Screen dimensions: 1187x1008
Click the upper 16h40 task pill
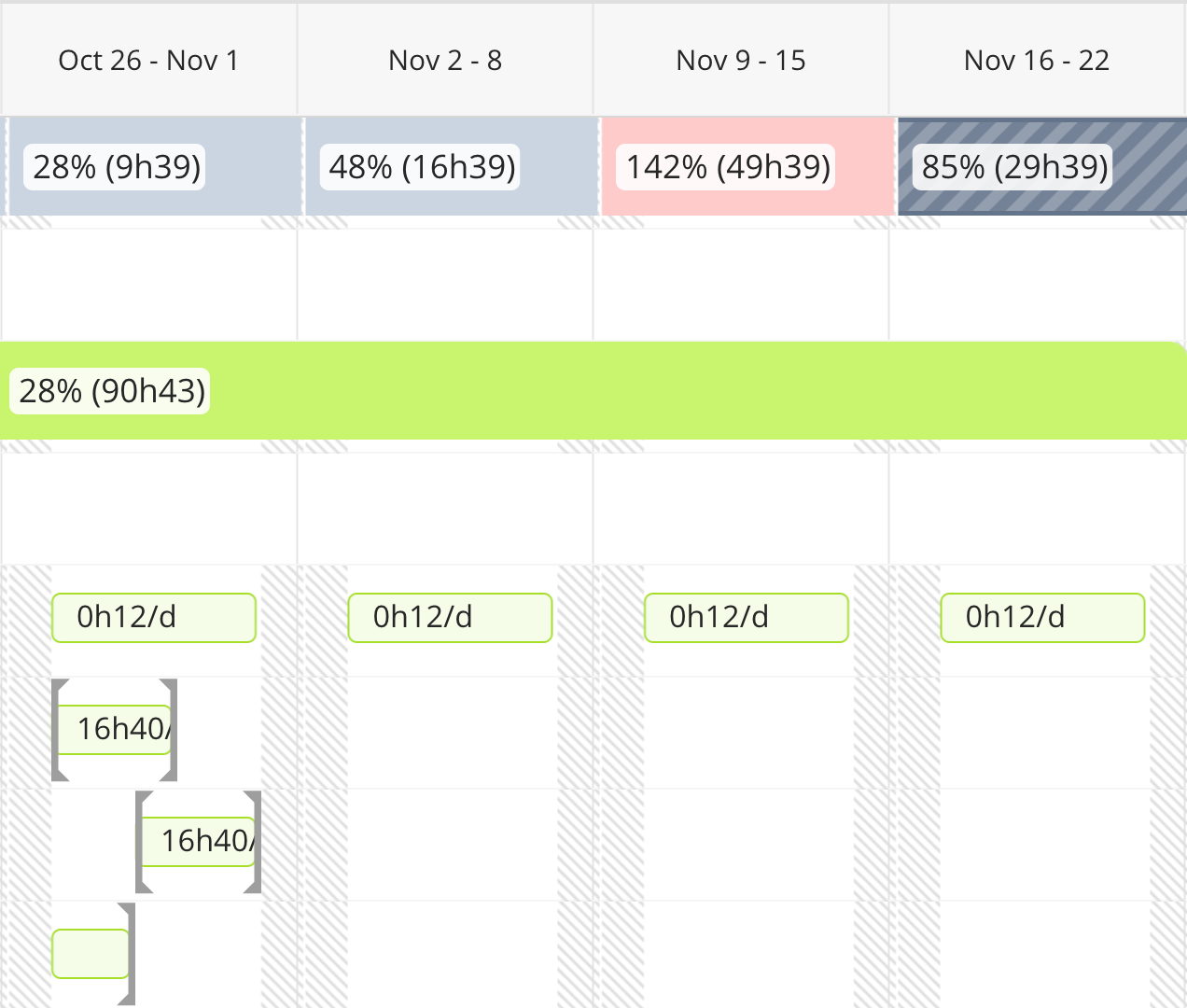pos(116,730)
